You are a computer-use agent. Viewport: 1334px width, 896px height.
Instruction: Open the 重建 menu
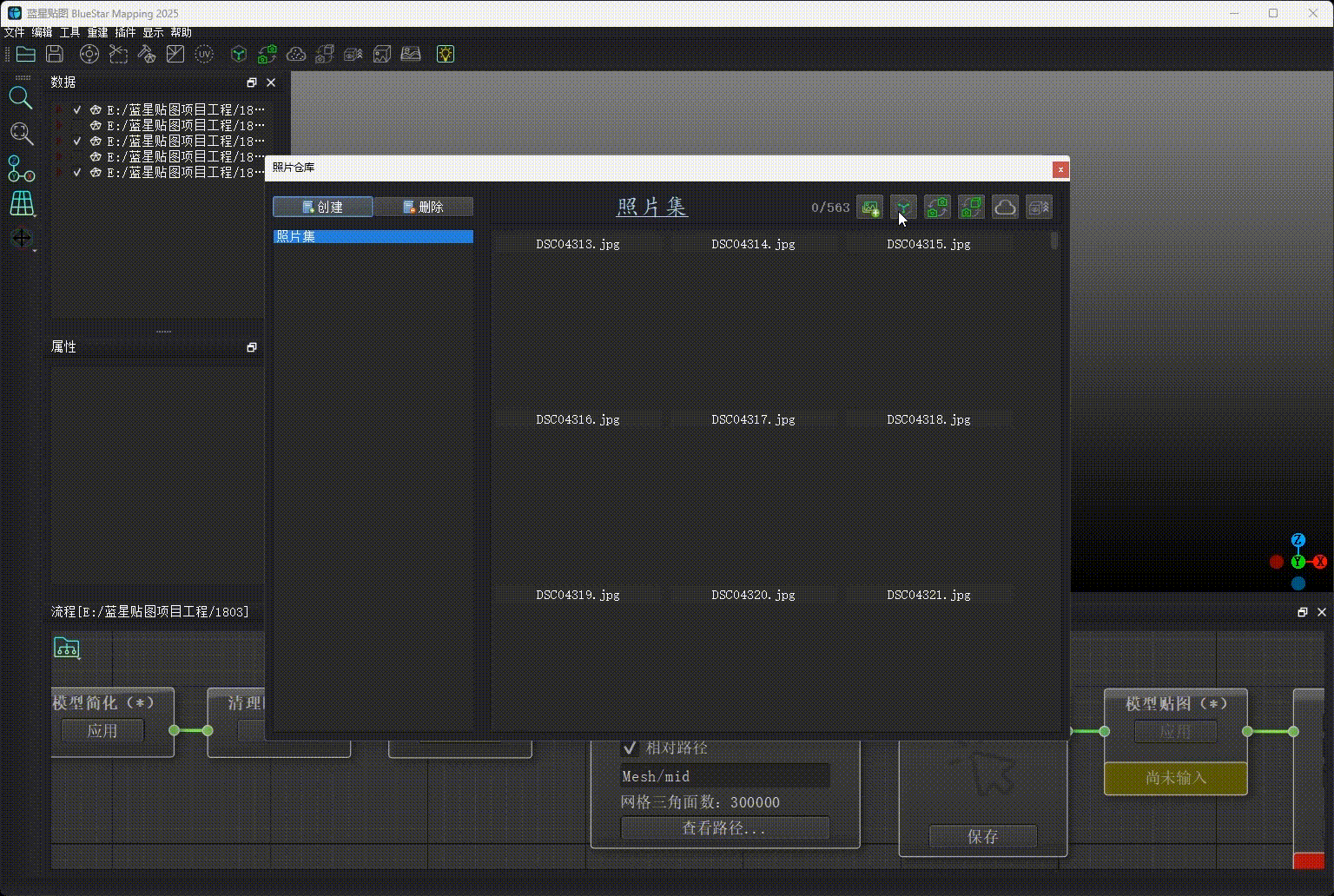click(x=97, y=32)
